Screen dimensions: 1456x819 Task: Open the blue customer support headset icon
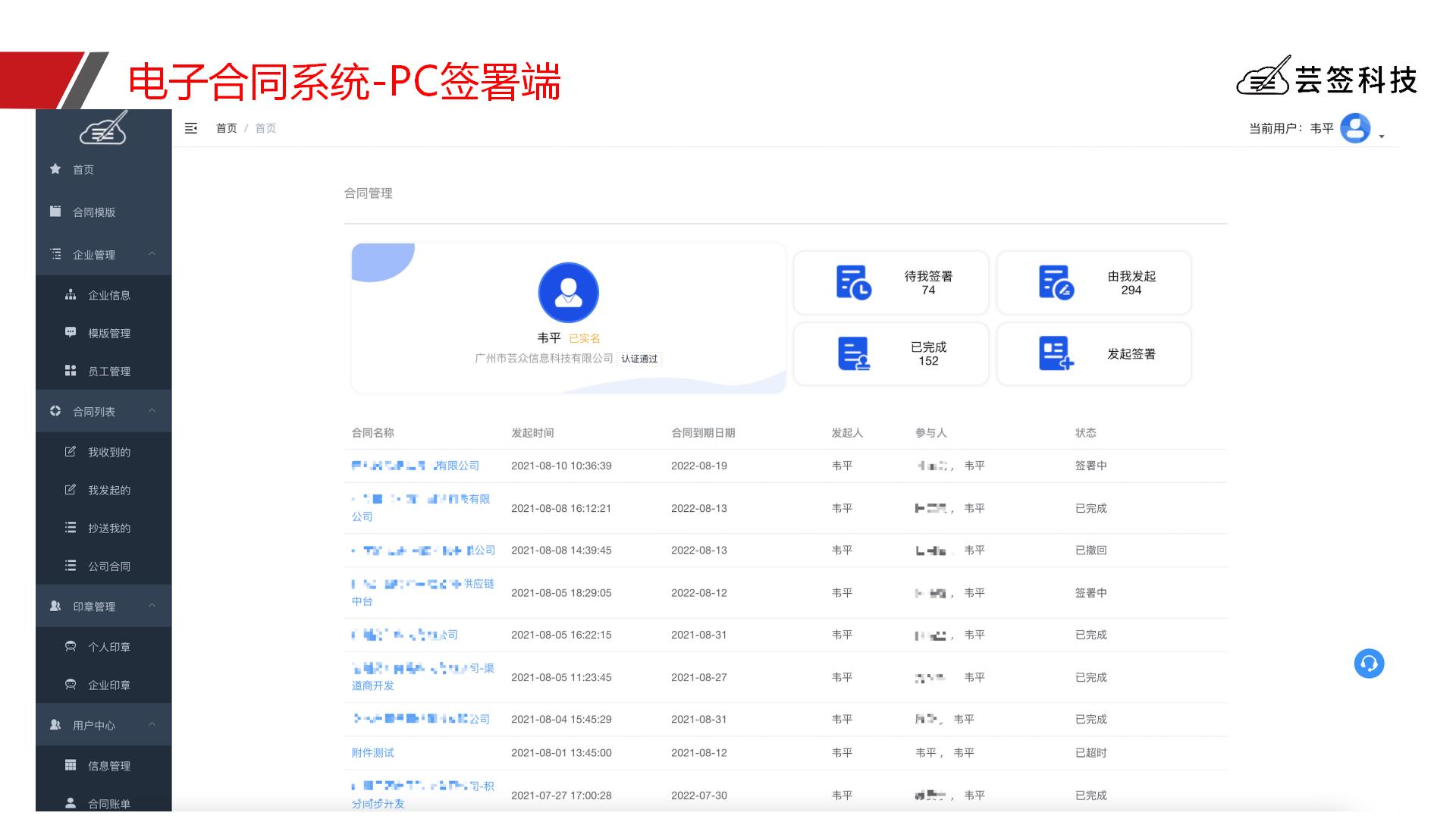pos(1369,664)
